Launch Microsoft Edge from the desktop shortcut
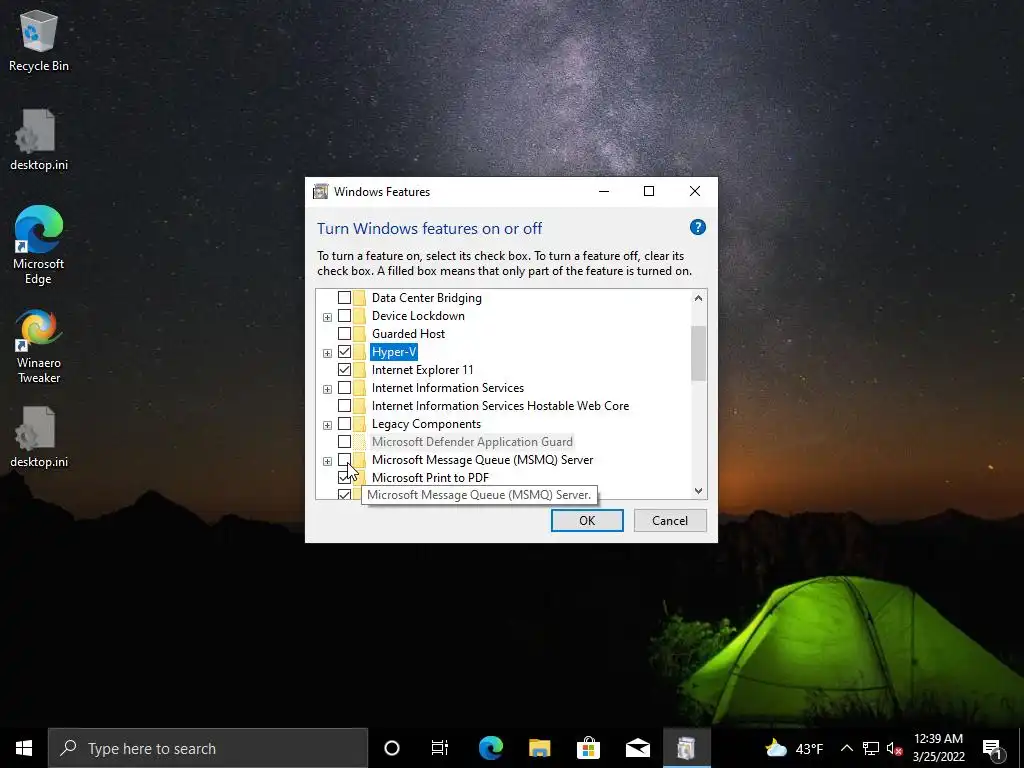Screen dimensions: 1024x768 coord(39,245)
